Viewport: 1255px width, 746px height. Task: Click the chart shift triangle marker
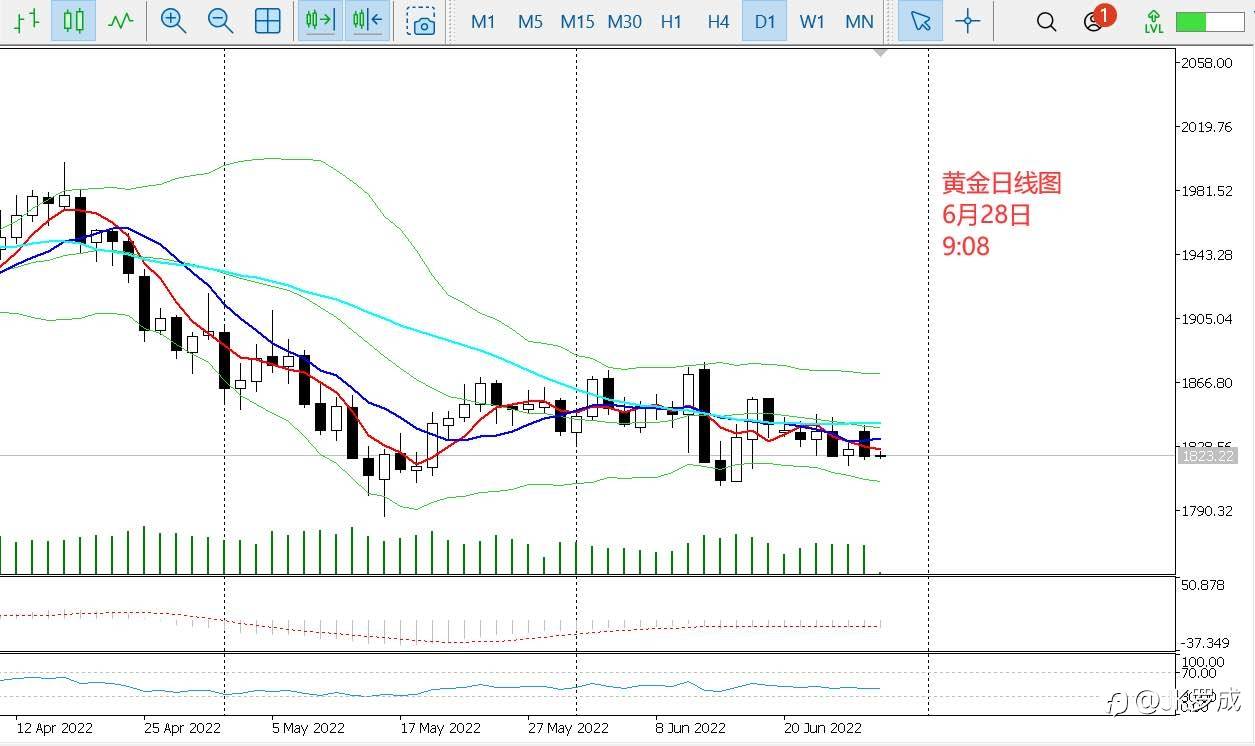coord(880,52)
